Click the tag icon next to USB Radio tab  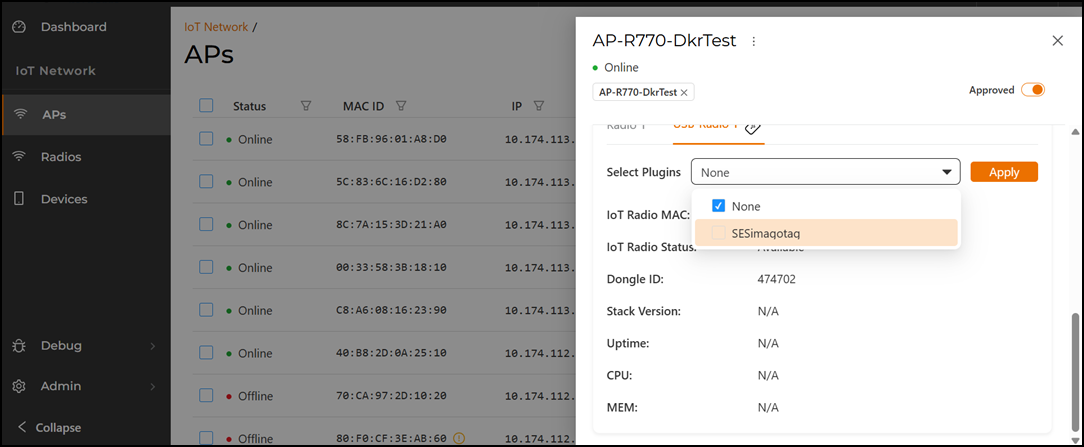pos(753,126)
